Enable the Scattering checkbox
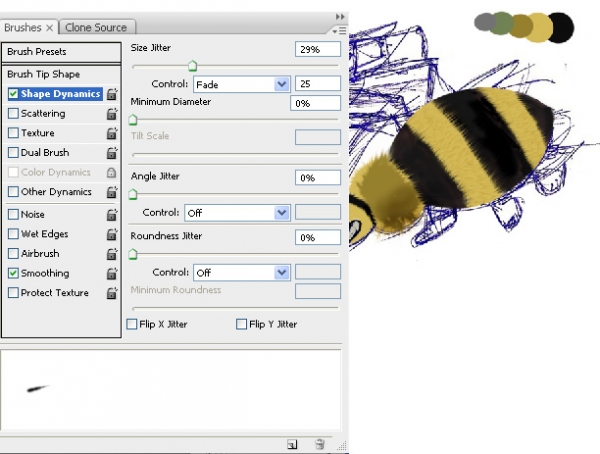 click(x=13, y=113)
